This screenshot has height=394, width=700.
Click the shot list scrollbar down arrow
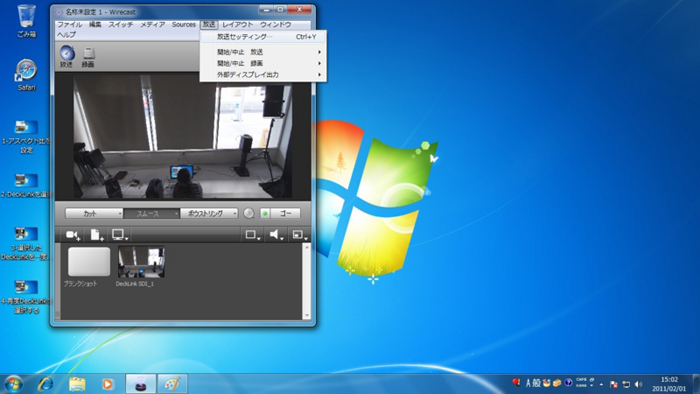pyautogui.click(x=306, y=315)
